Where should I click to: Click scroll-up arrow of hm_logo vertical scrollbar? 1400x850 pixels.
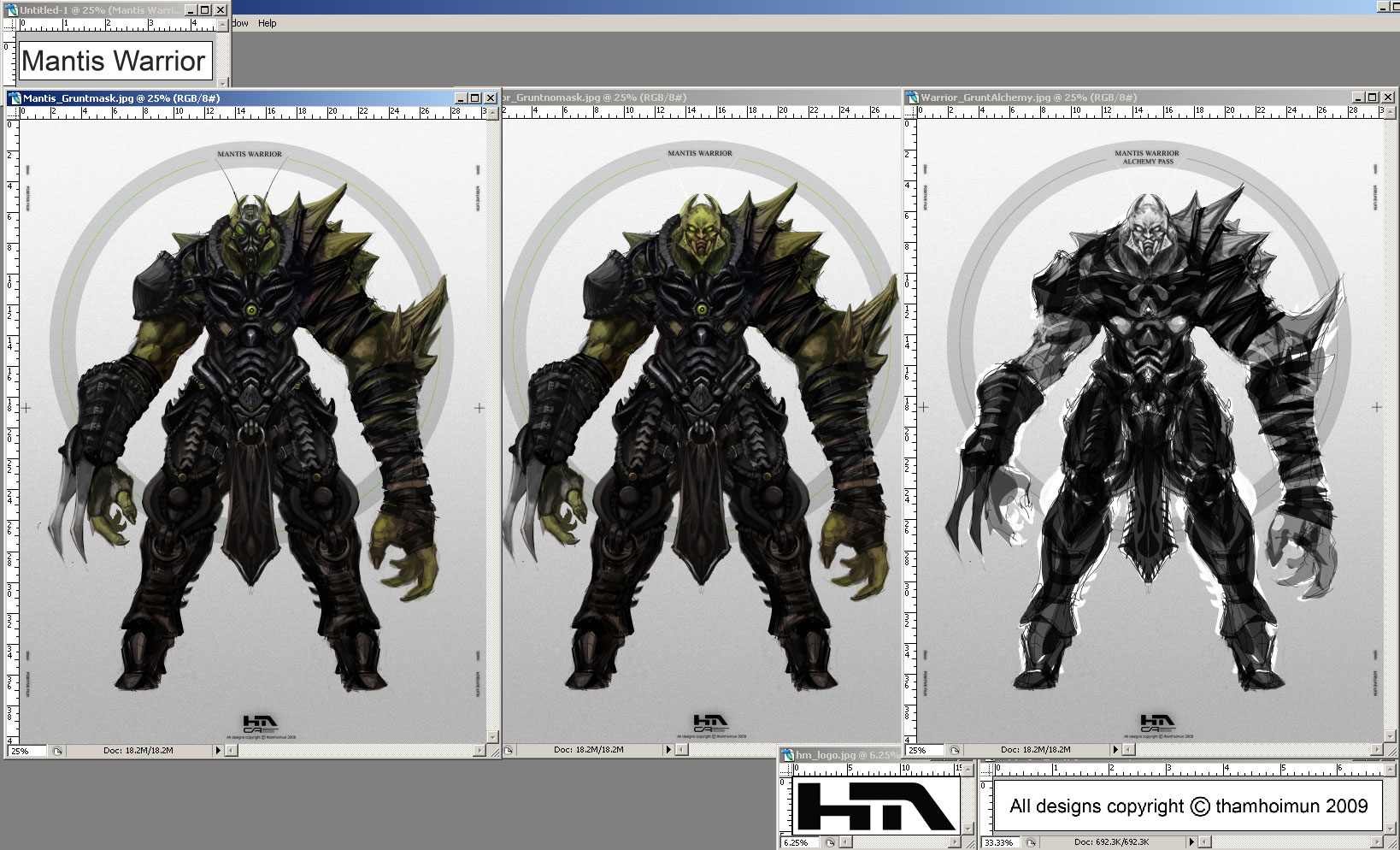968,769
